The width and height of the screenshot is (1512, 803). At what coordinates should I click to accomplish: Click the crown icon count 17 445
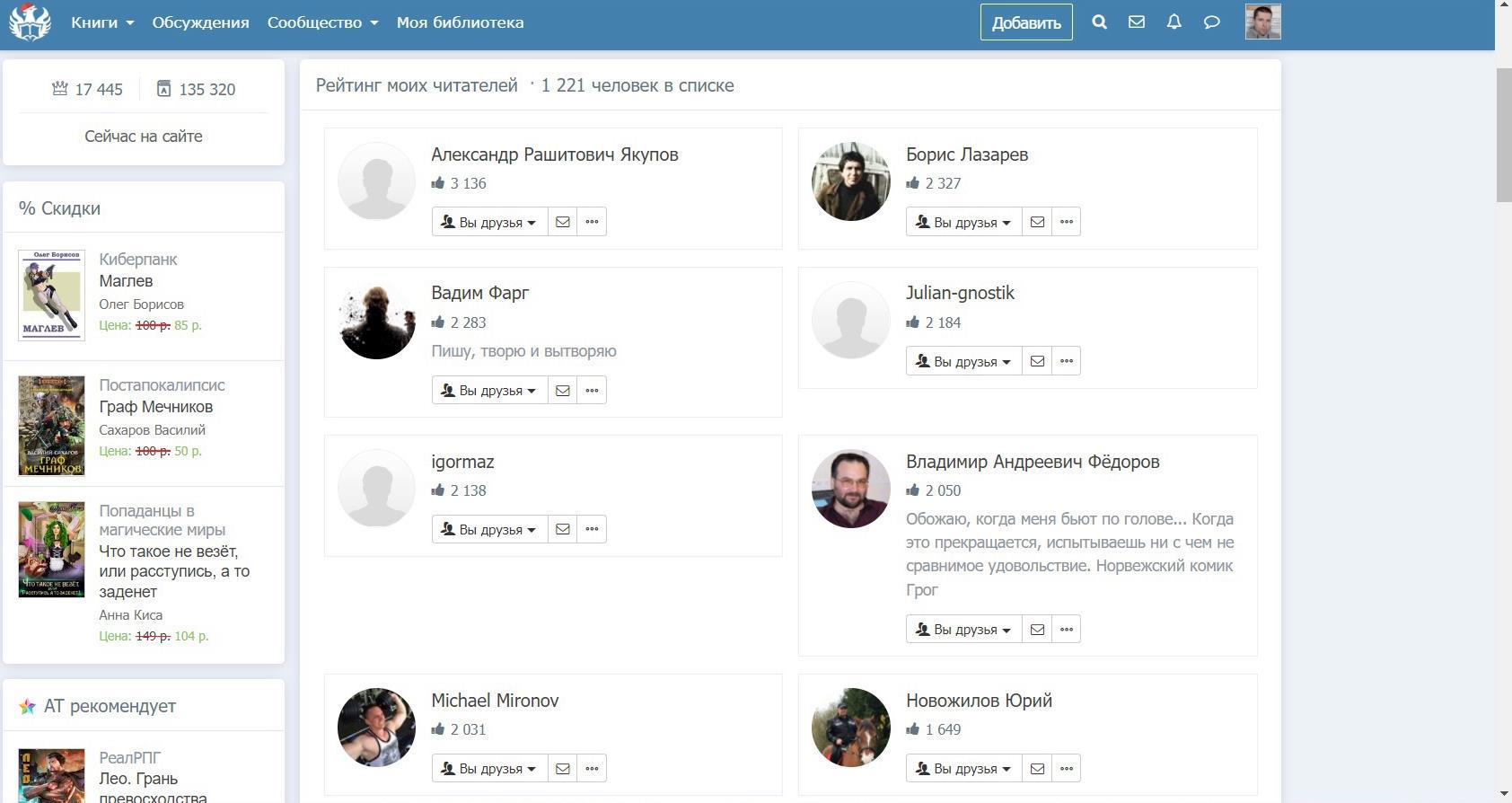tap(87, 89)
